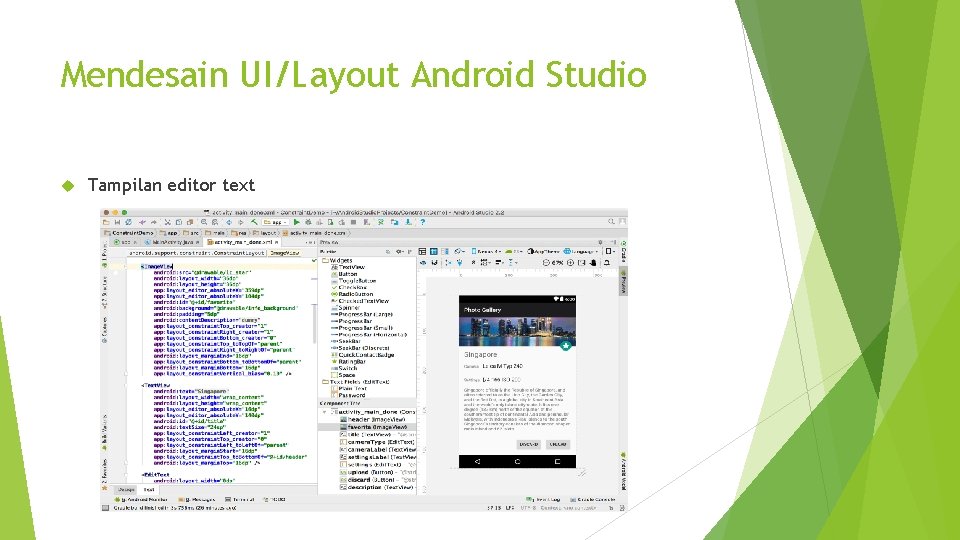Click the Make Project hammer icon
This screenshot has width=960, height=540.
click(x=254, y=222)
